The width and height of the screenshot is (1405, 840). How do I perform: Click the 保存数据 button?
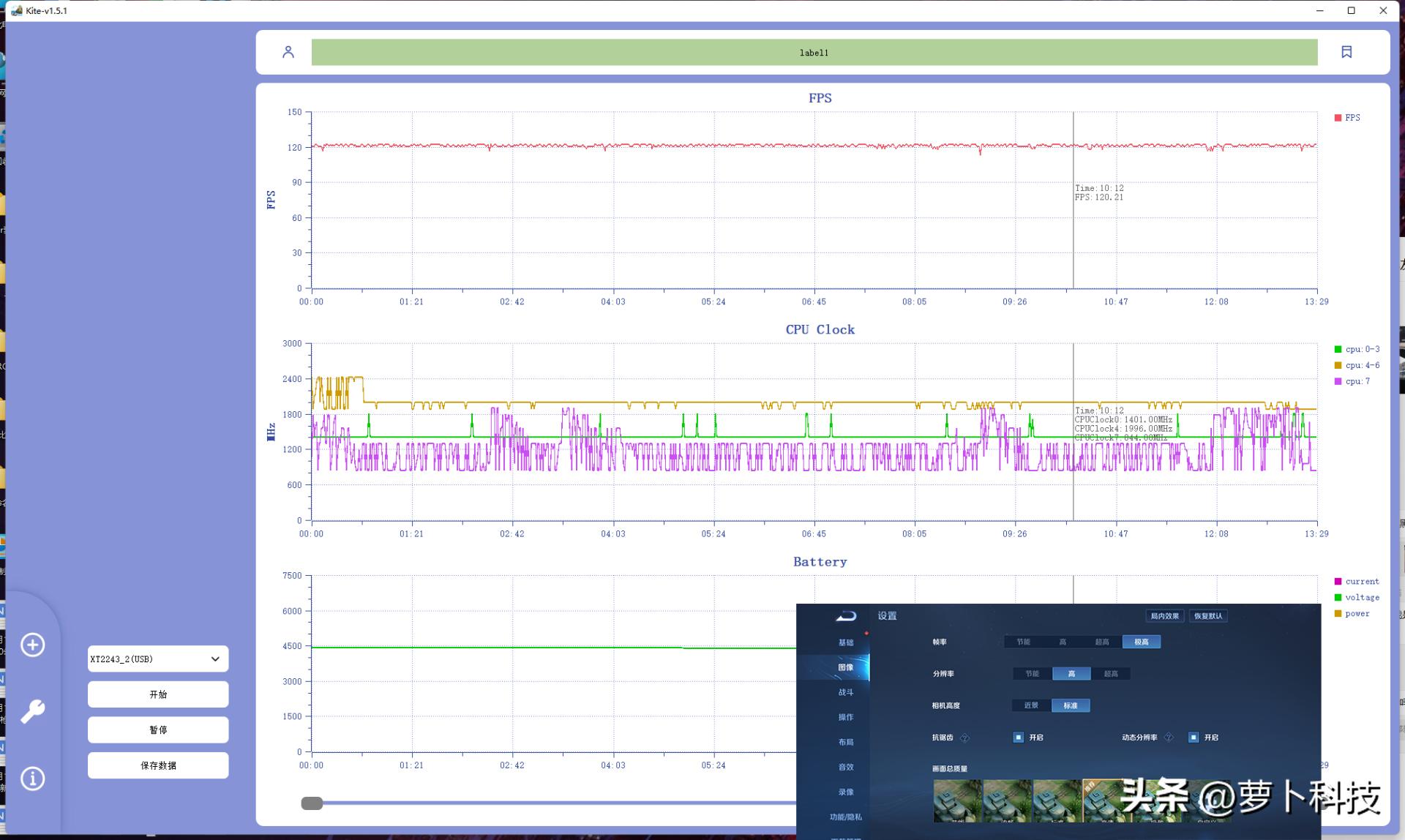pyautogui.click(x=158, y=765)
